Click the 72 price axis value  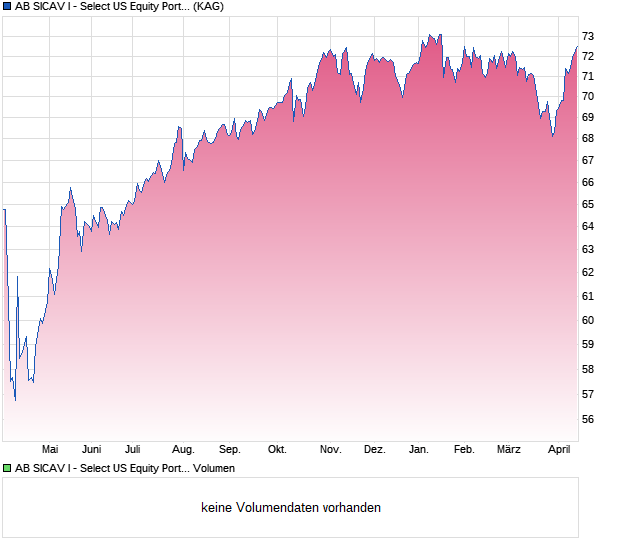point(588,57)
